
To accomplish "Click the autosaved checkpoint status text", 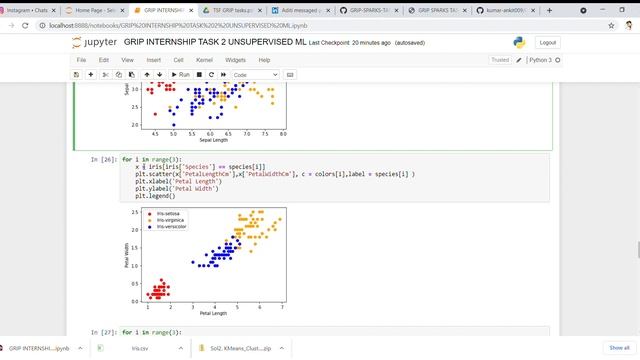I will point(410,43).
